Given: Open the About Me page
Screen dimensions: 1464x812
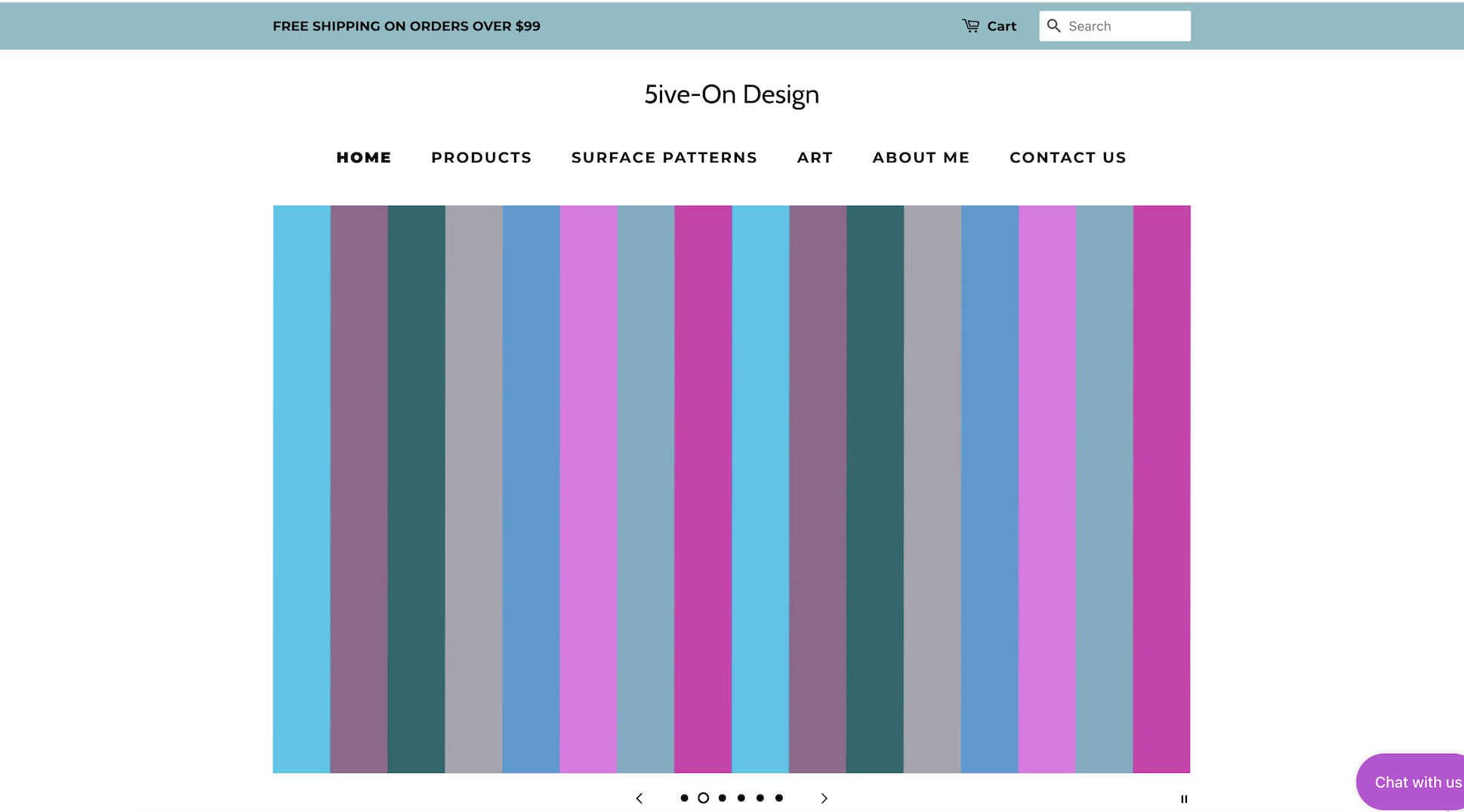Looking at the screenshot, I should pyautogui.click(x=920, y=158).
